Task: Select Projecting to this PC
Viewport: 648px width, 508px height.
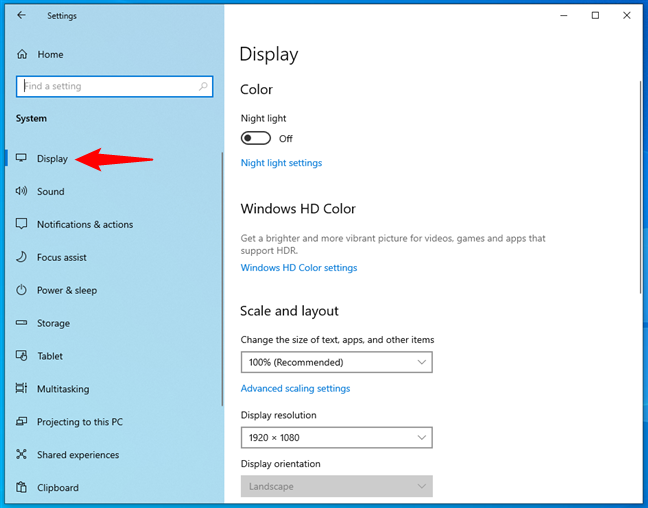Action: click(80, 422)
